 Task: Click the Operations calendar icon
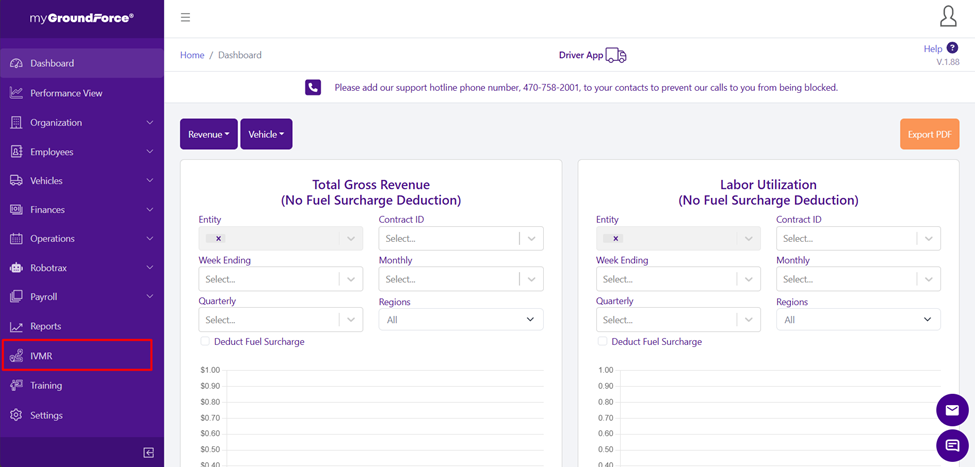point(16,239)
